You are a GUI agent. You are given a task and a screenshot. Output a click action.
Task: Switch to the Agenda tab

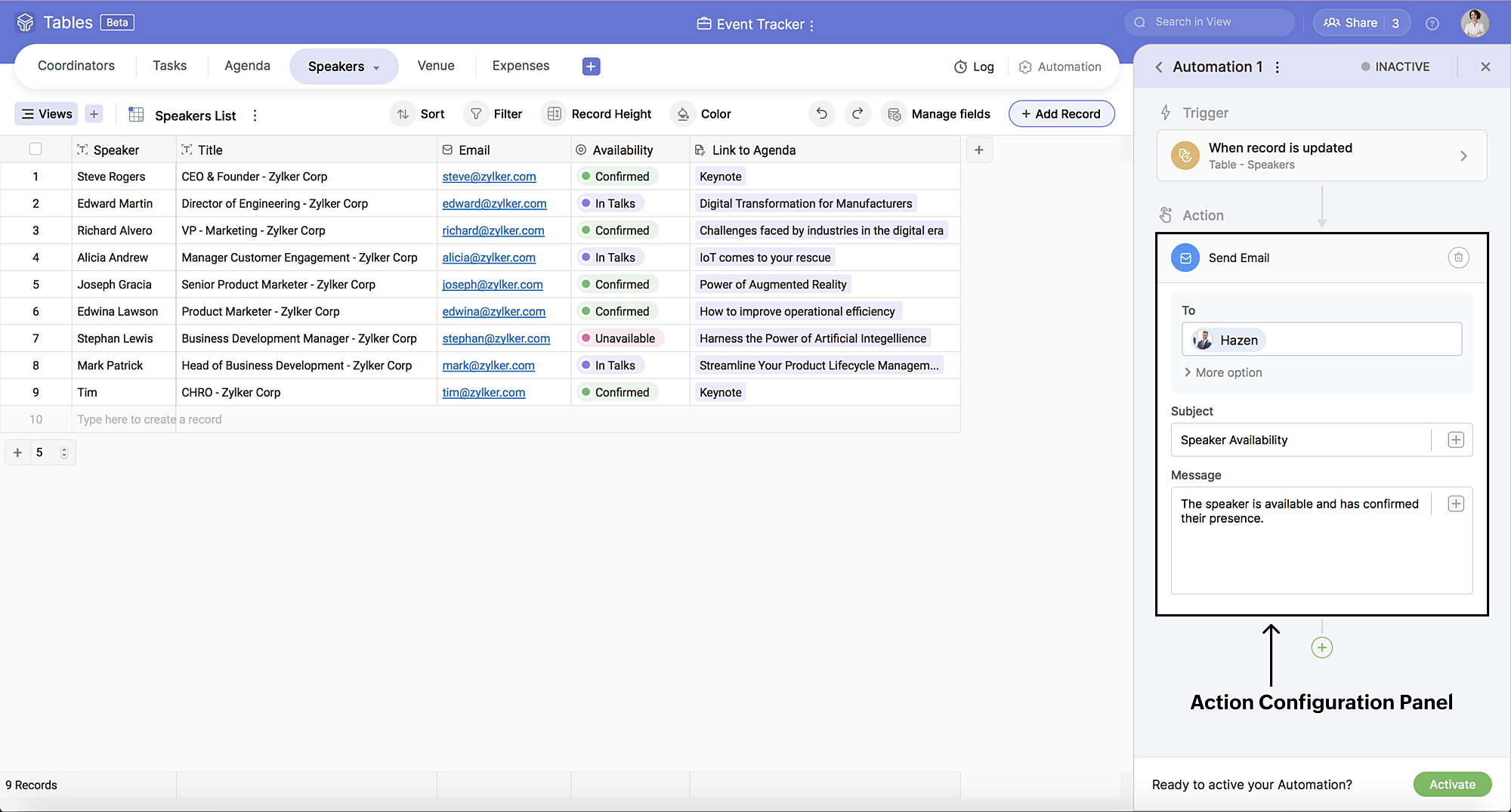point(247,66)
